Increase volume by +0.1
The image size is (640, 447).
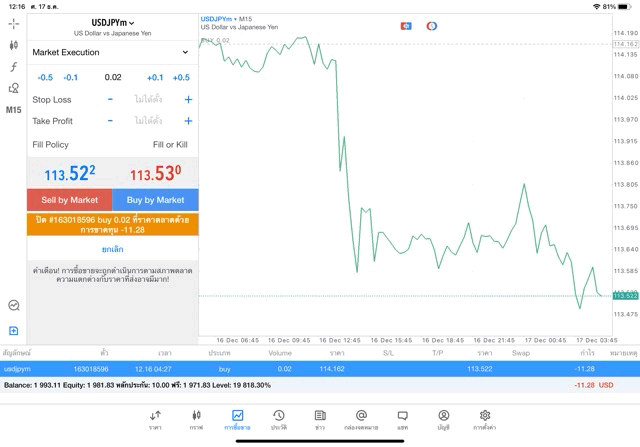155,77
